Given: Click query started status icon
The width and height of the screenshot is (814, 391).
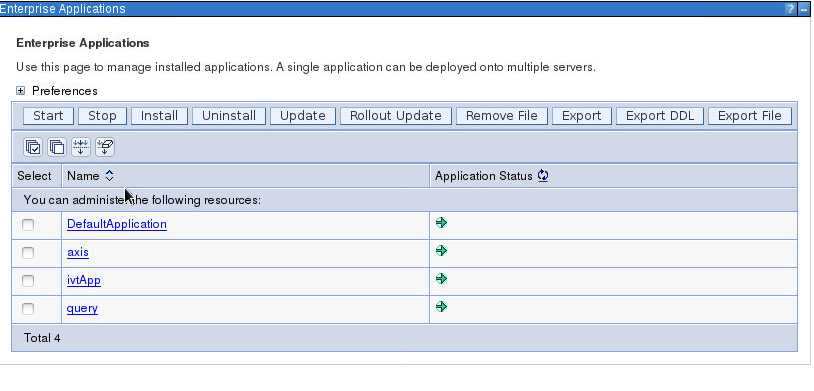Looking at the screenshot, I should (441, 307).
